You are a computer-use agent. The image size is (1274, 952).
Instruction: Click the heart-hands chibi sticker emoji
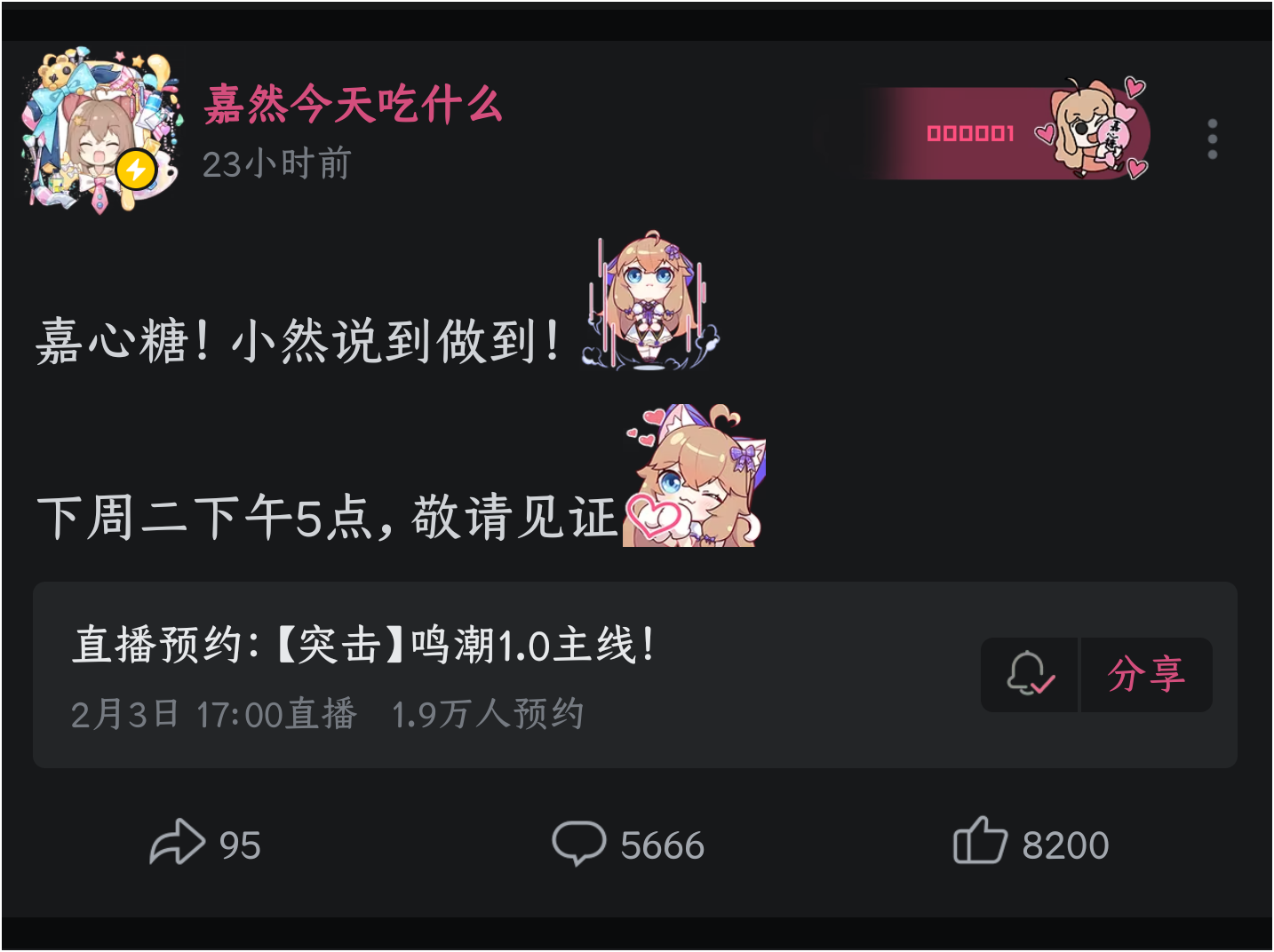[694, 475]
